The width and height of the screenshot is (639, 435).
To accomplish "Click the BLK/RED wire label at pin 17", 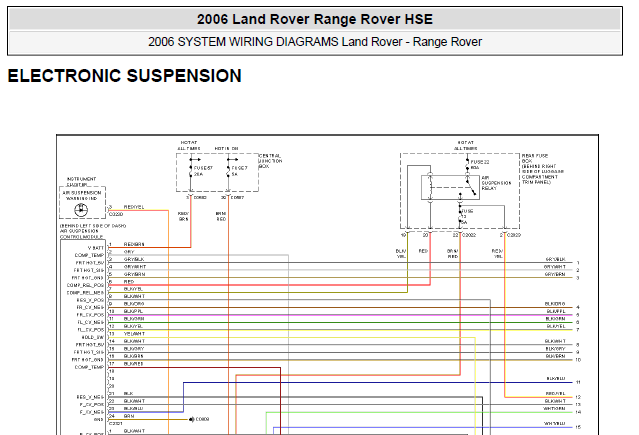I will click(134, 364).
